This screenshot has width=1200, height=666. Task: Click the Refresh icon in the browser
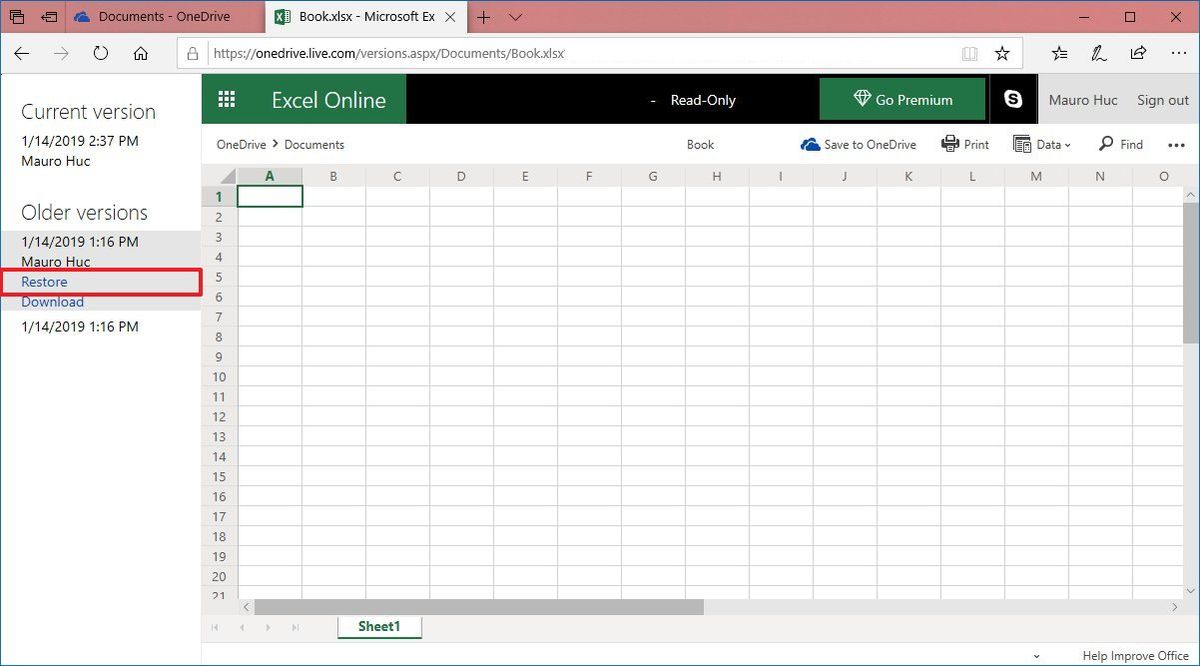coord(100,53)
